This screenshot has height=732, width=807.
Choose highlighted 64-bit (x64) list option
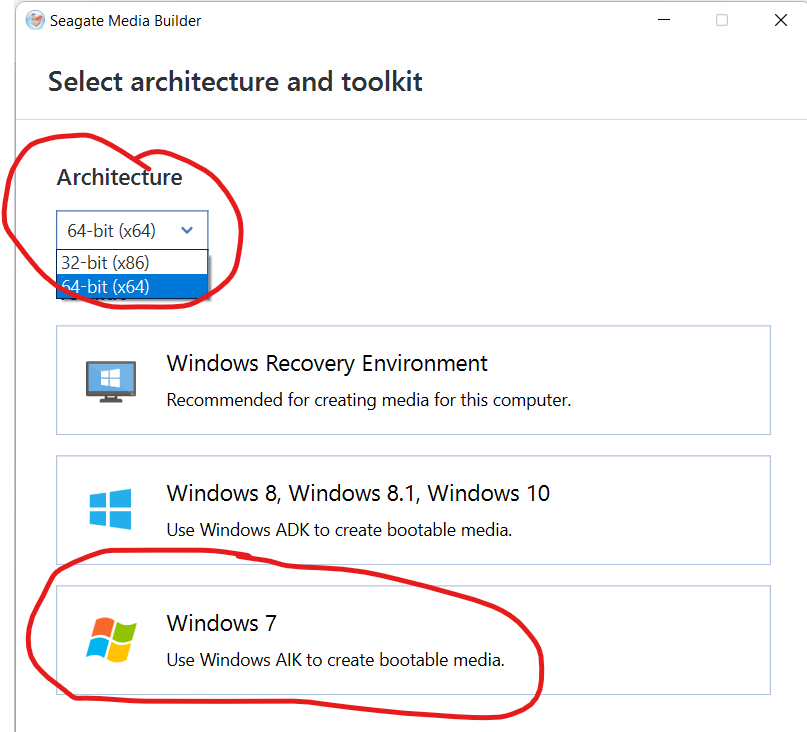pyautogui.click(x=132, y=286)
